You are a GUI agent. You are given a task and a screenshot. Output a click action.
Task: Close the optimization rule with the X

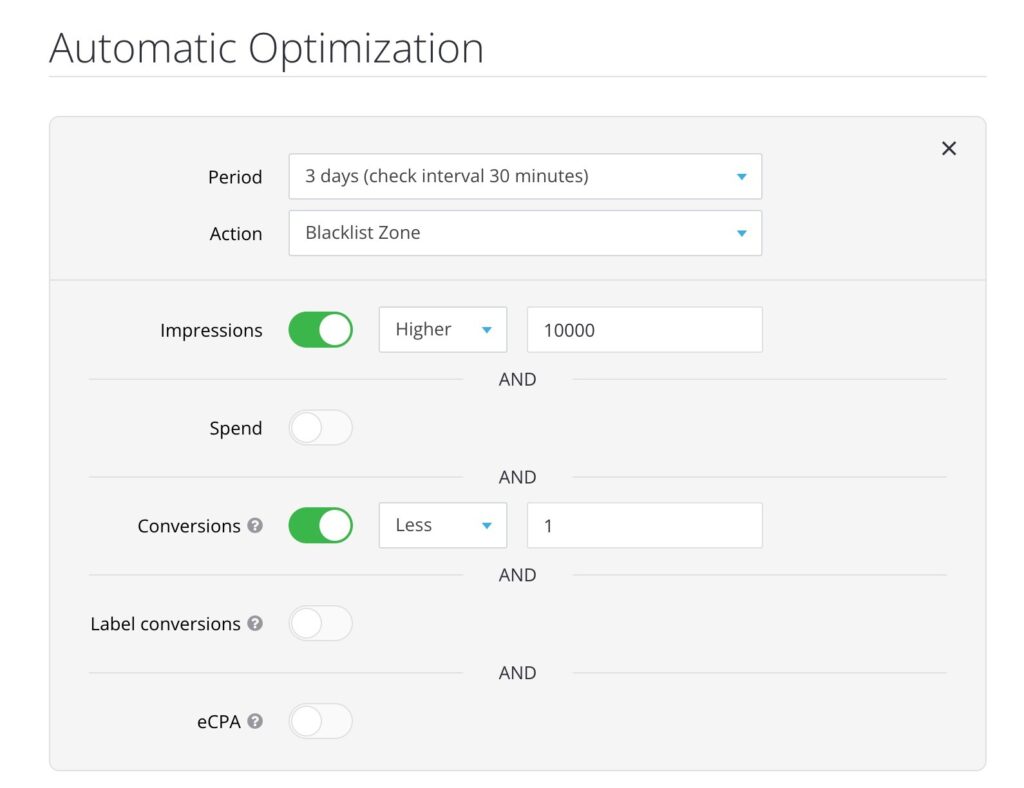[x=949, y=148]
